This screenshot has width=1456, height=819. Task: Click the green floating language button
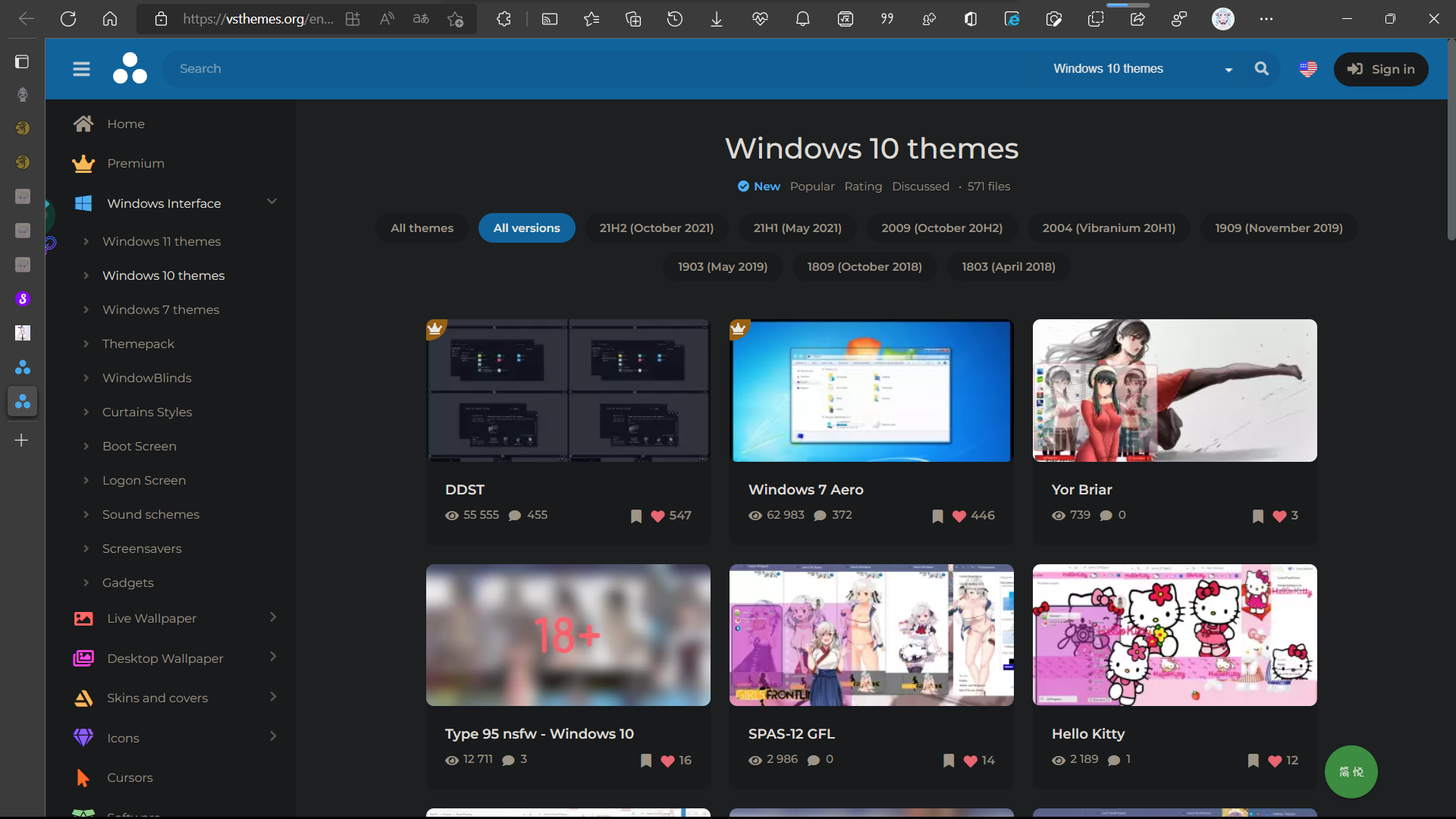tap(1351, 772)
